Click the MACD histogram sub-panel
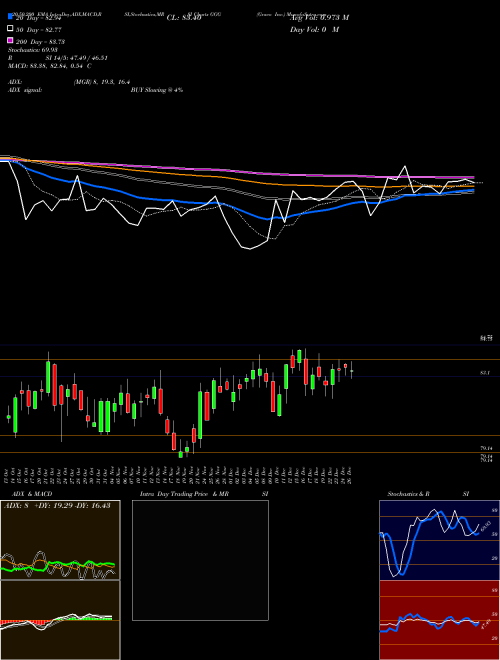 60,620
